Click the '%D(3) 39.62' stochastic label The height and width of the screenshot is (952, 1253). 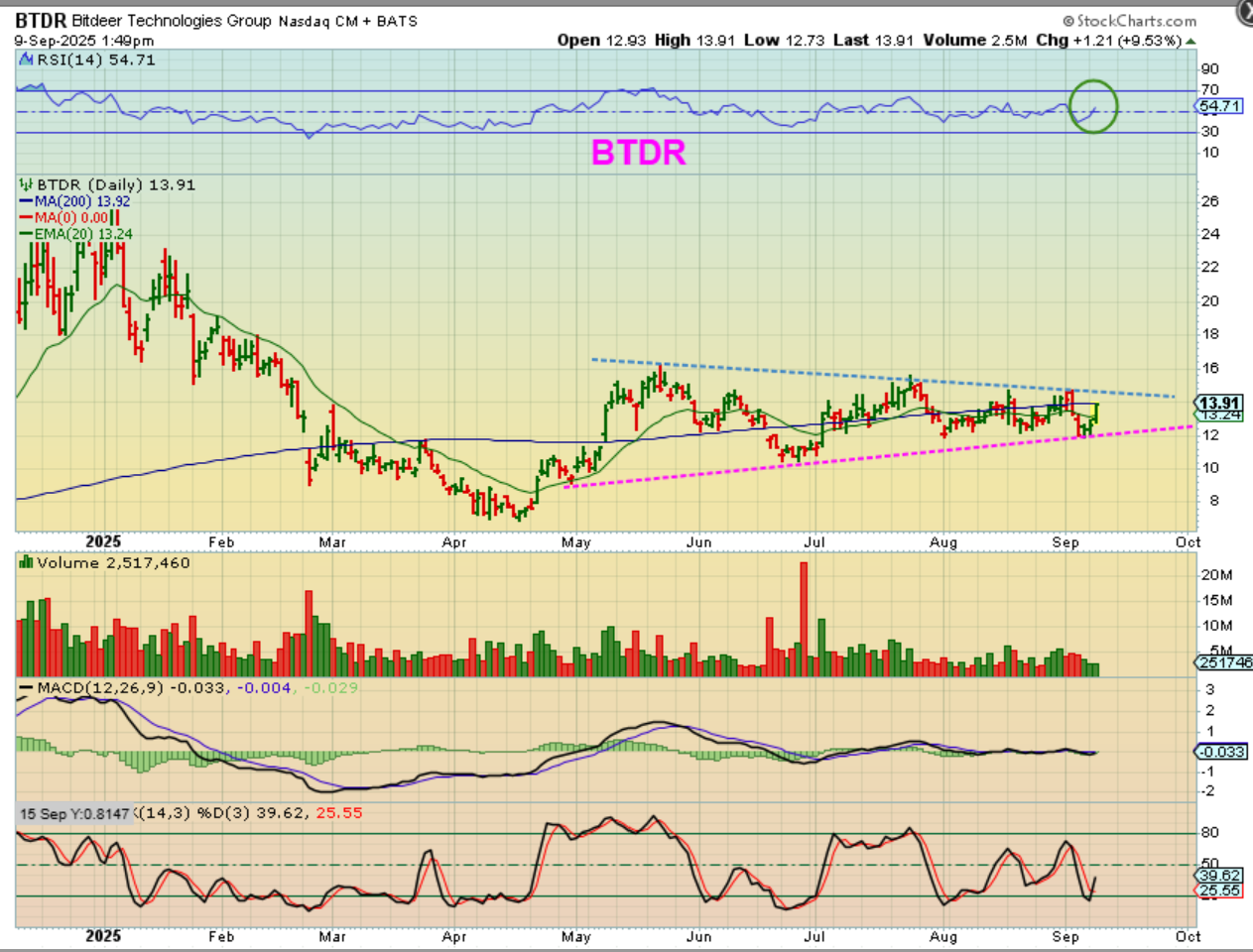(252, 813)
